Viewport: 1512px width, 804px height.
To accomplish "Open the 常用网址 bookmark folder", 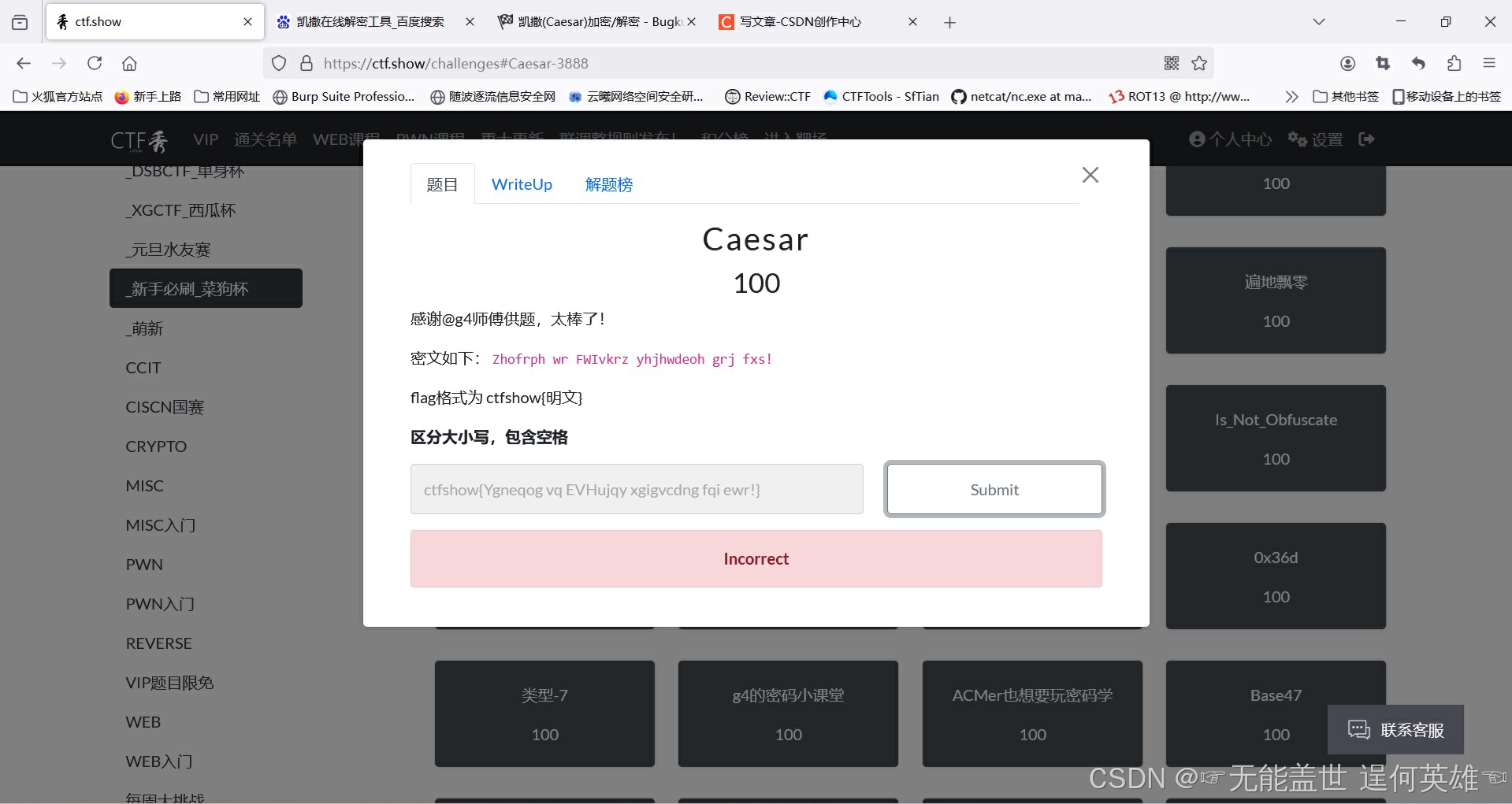I will (227, 96).
